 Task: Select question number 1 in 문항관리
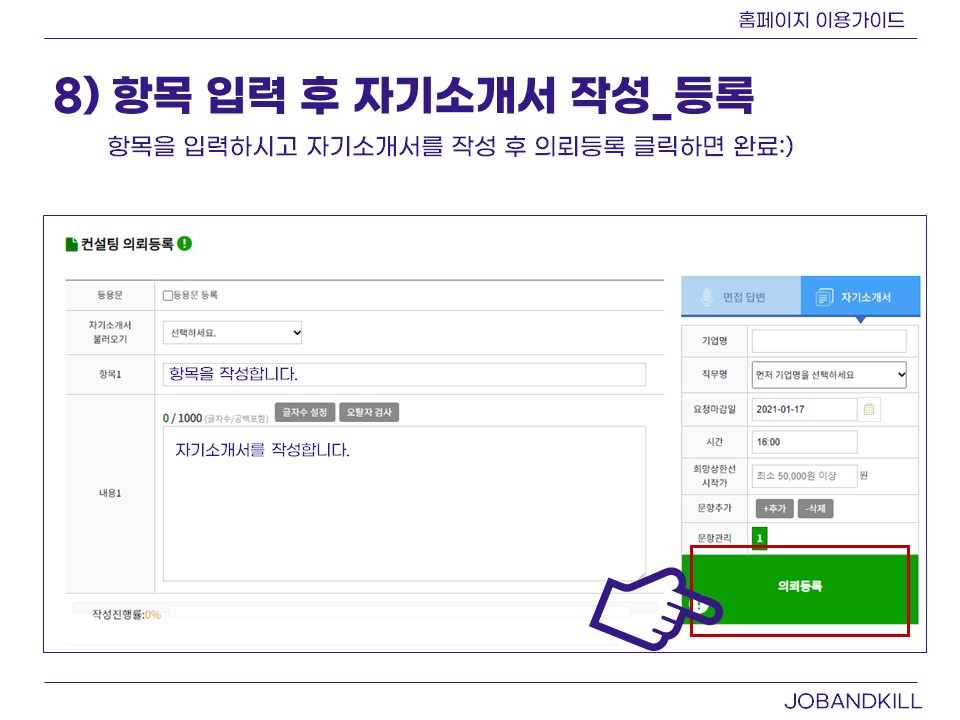click(x=759, y=538)
